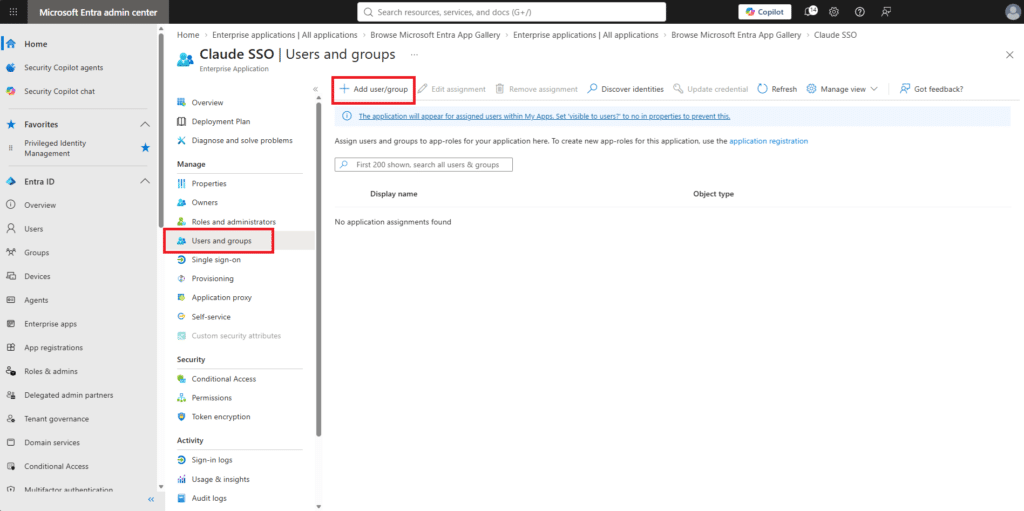The height and width of the screenshot is (511, 1024).
Task: Click the search users & groups field
Action: [x=423, y=165]
